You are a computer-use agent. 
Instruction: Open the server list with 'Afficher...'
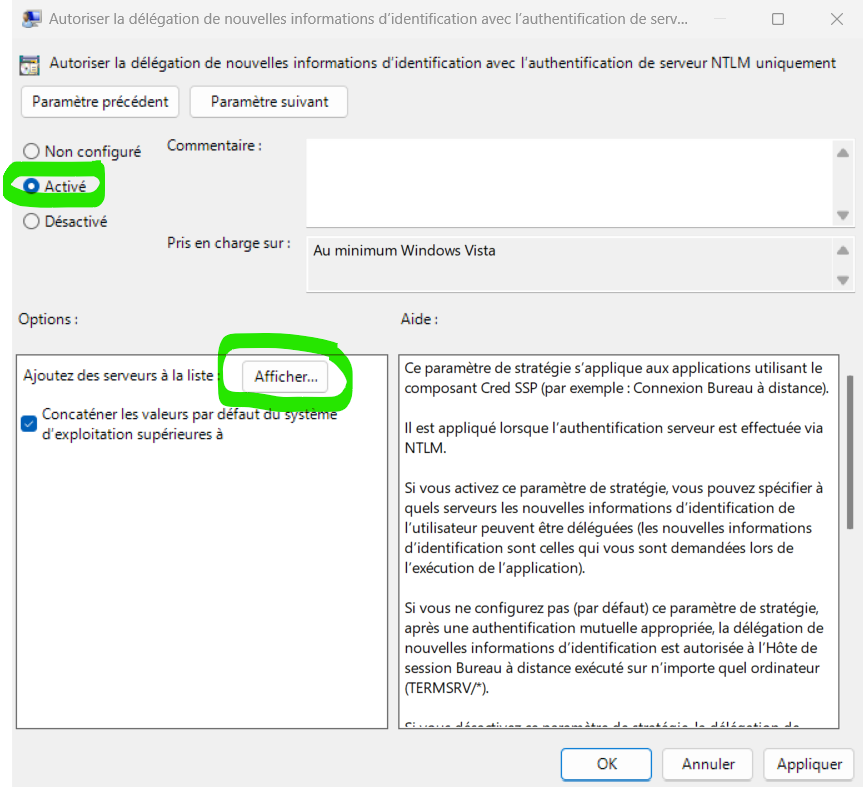coord(285,377)
